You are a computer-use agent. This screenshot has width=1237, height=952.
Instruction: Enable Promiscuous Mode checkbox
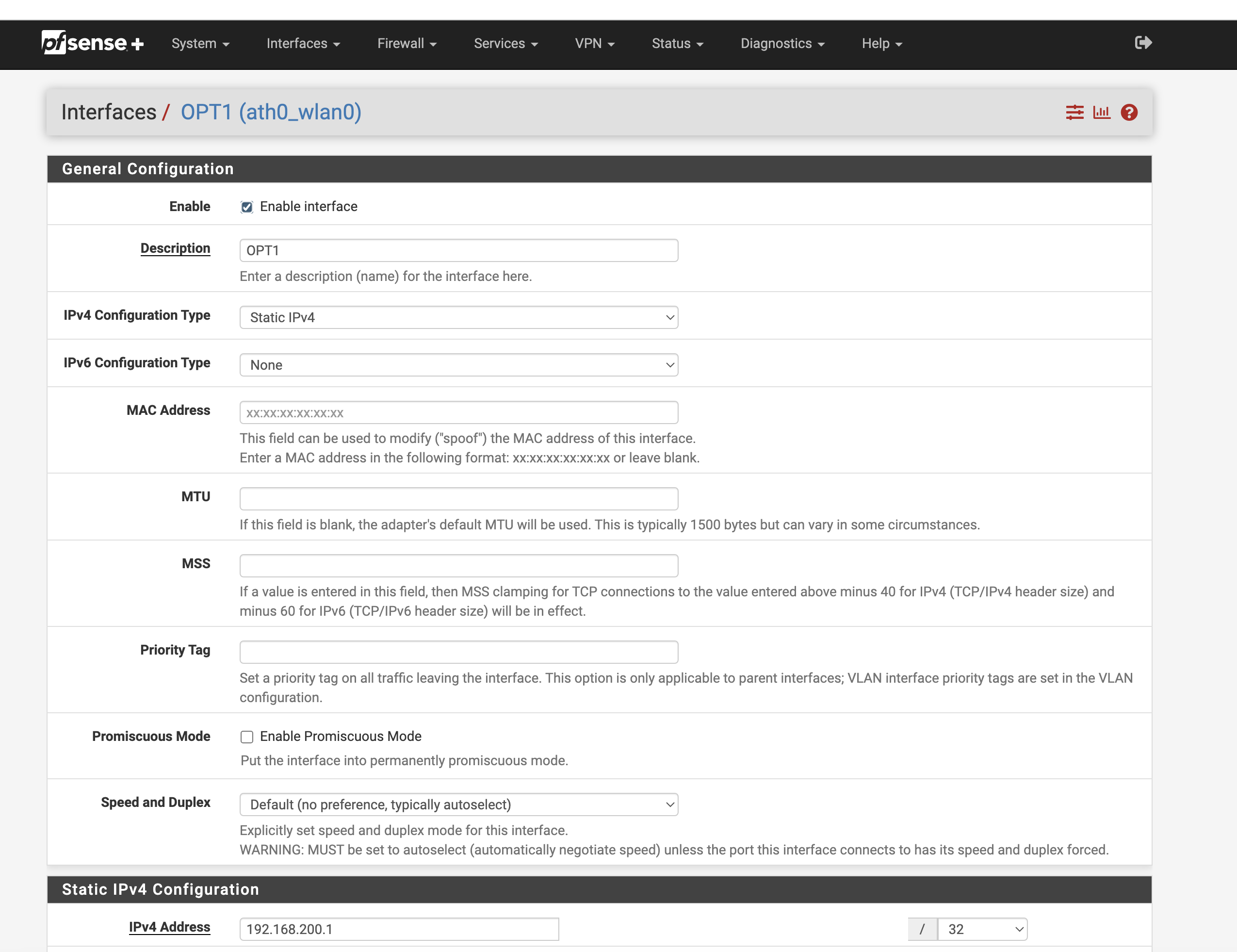pos(246,737)
